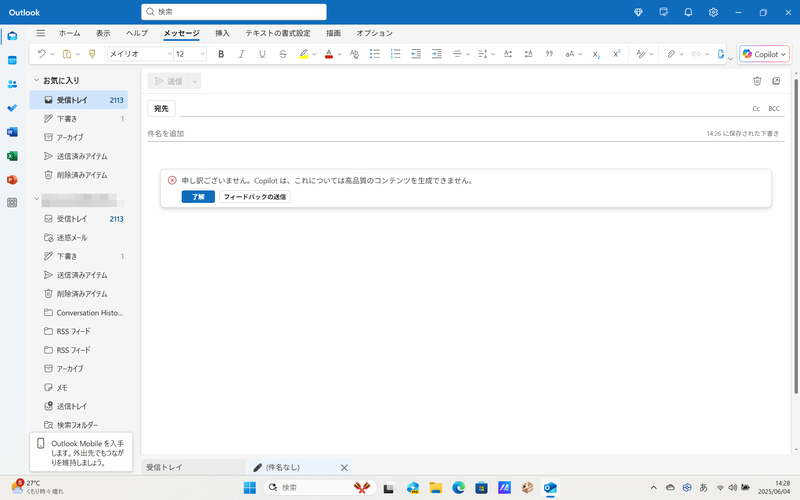800x500 pixels.
Task: Switch to the 表示 tab
Action: coord(103,33)
